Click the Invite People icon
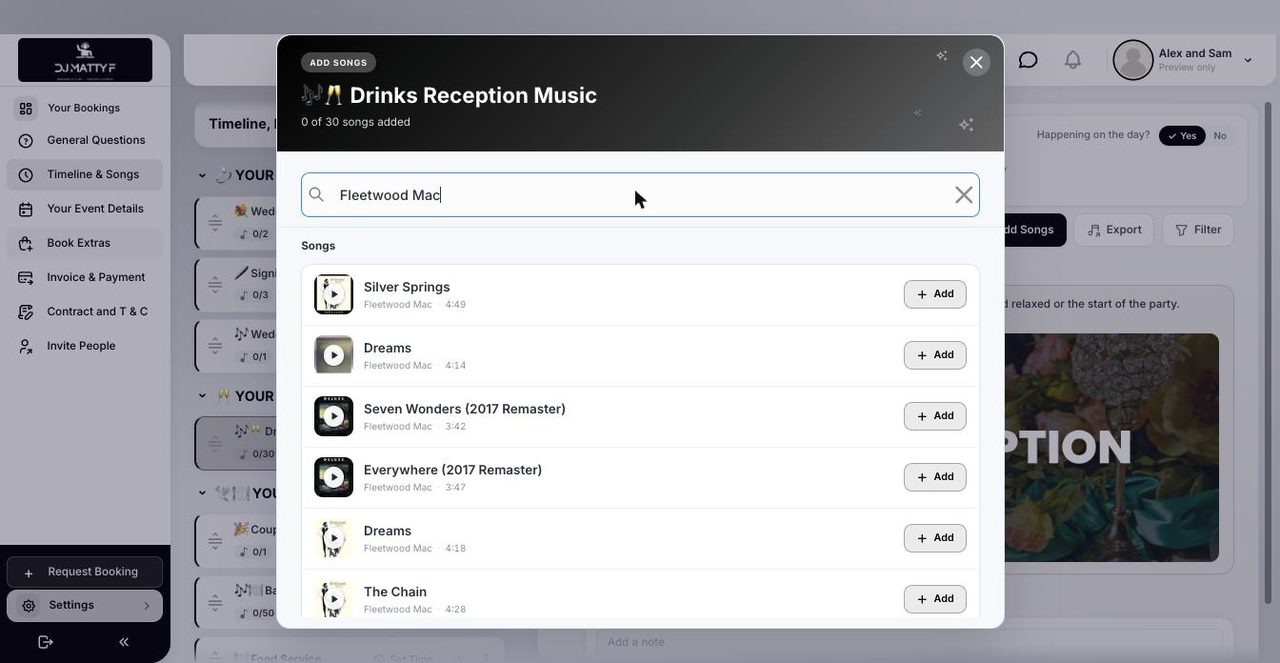Screen dimensions: 1280x663 (x=26, y=346)
